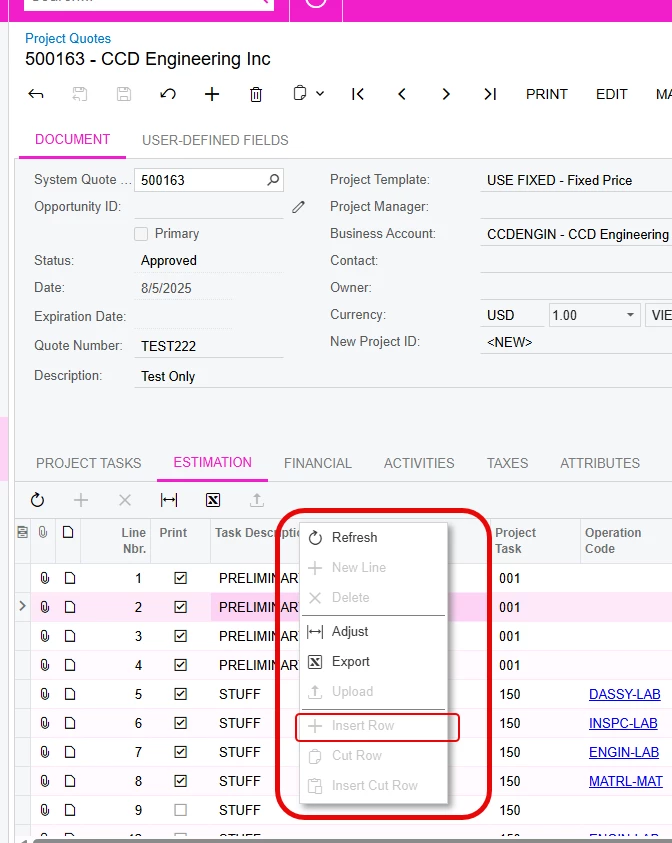Click the Undo icon in the toolbar

click(168, 95)
